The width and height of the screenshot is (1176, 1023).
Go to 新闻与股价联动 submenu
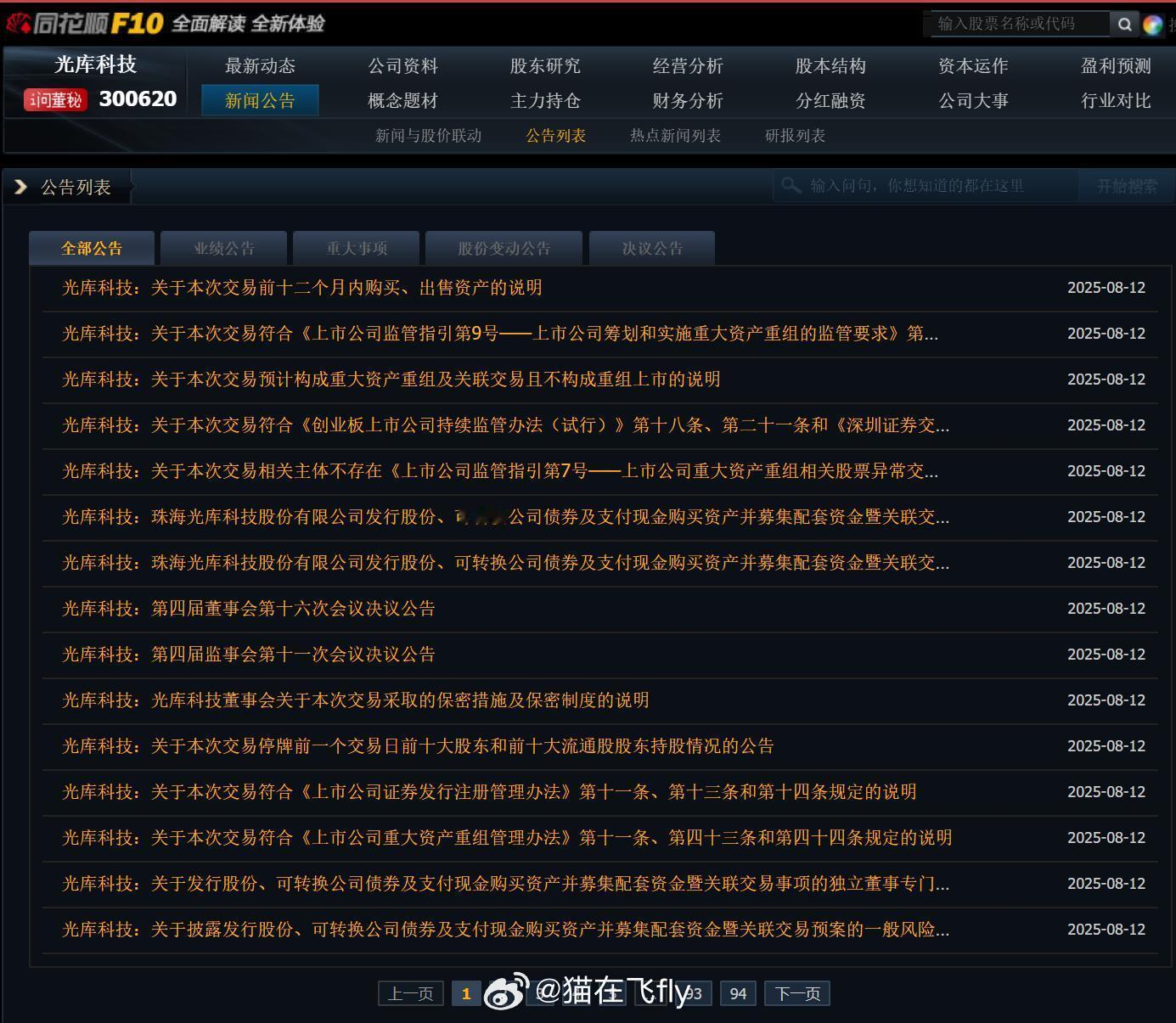(429, 136)
